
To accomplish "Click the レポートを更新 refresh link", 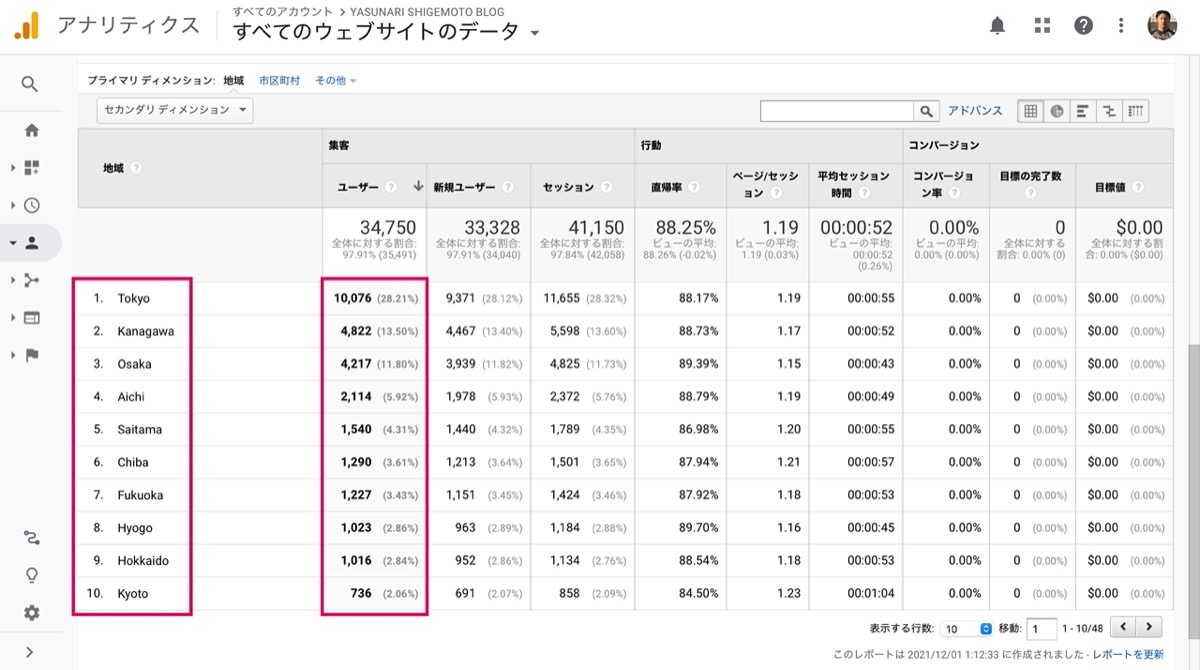I will pos(1128,654).
